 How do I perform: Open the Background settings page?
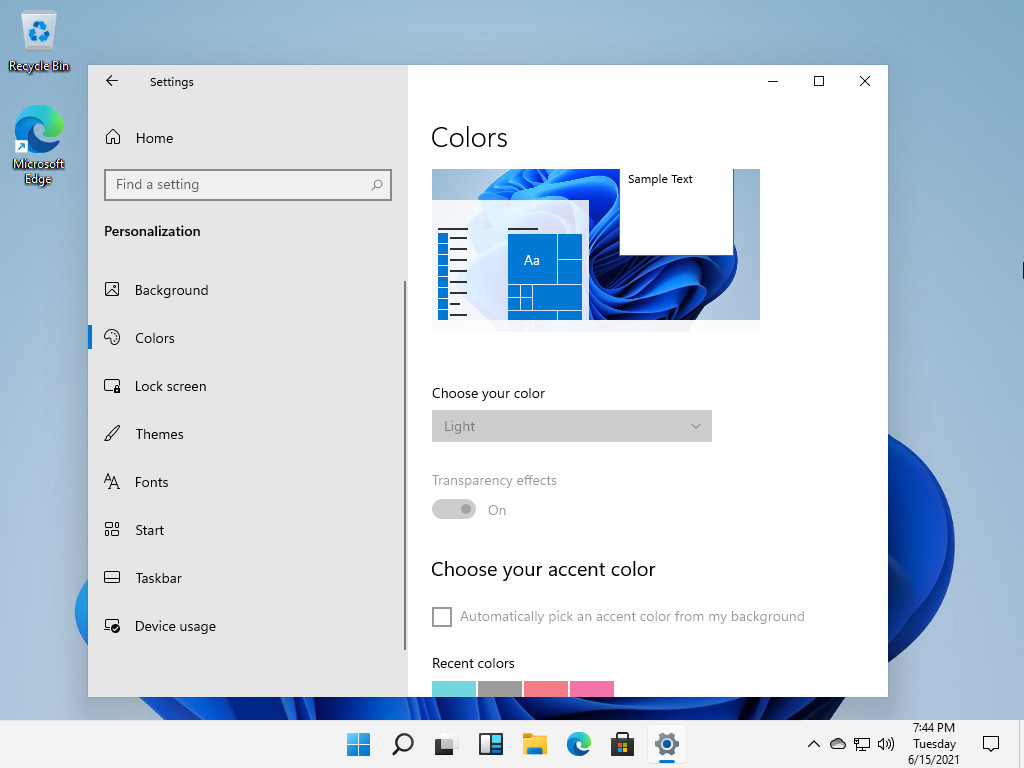(x=171, y=290)
